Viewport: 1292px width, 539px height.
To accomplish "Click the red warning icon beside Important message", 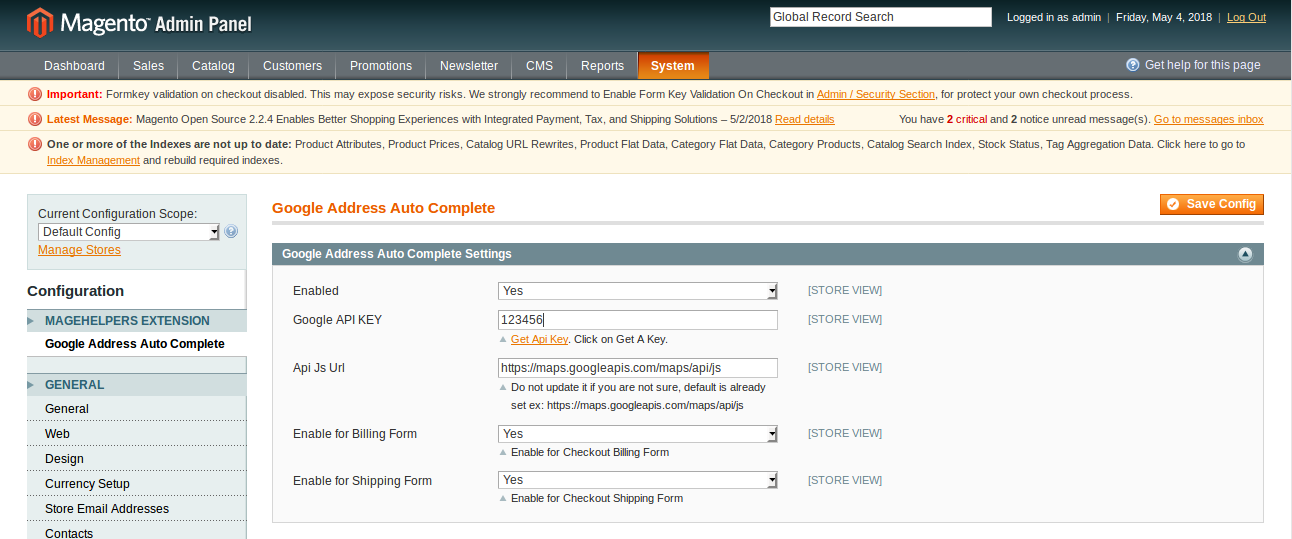I will pyautogui.click(x=35, y=94).
